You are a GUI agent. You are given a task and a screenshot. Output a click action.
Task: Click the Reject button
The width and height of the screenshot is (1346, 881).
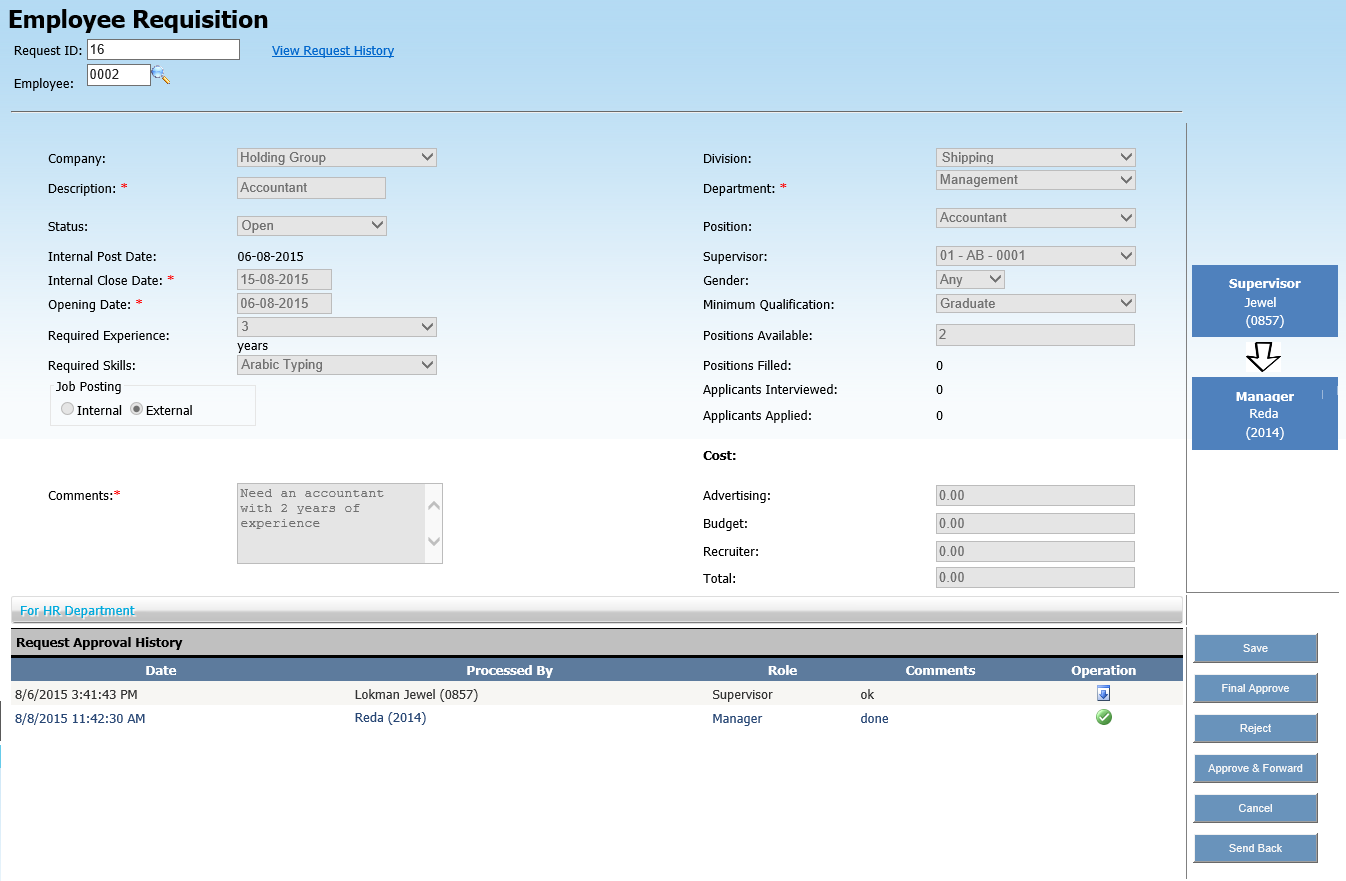pos(1255,728)
